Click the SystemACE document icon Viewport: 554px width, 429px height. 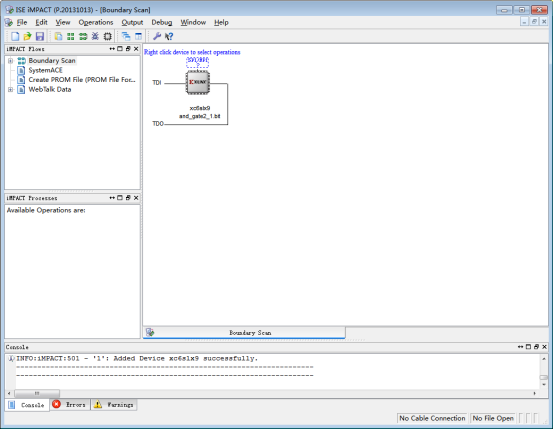(x=22, y=70)
